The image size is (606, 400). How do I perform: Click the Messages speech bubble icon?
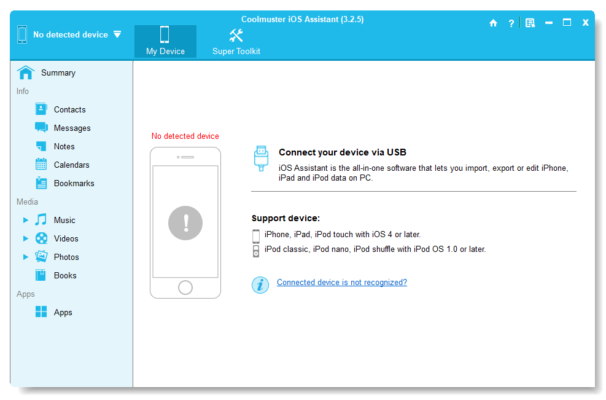41,127
